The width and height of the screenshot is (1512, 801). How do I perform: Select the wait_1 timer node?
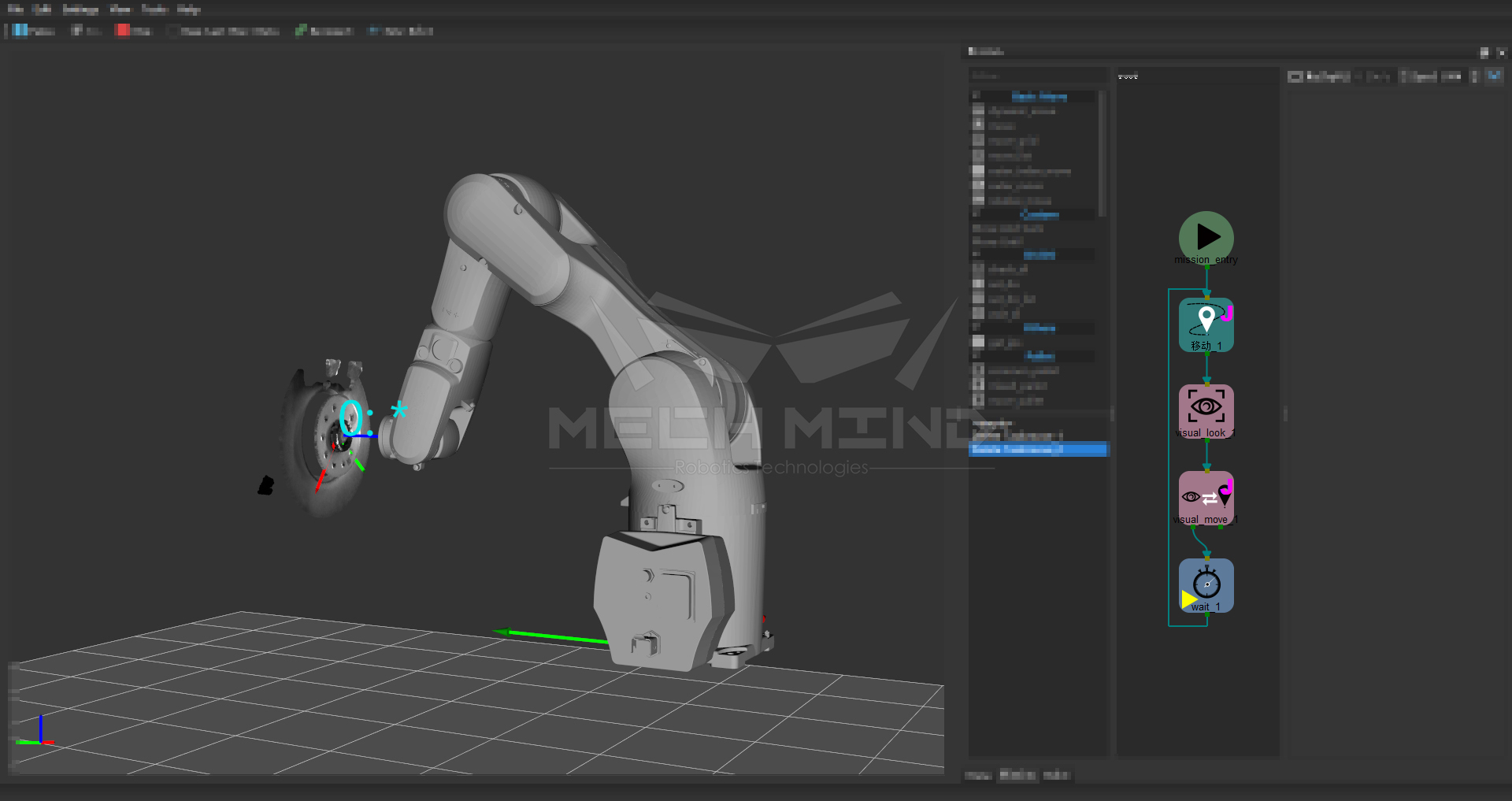point(1206,585)
